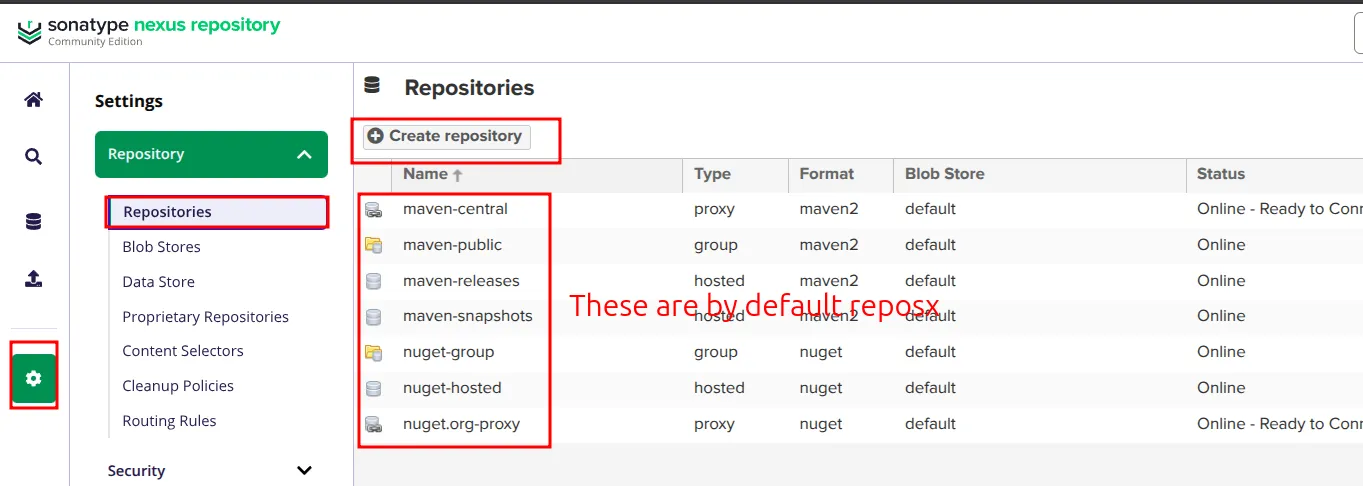Open the nuget.org-proxy repository row
1363x486 pixels.
860,424
